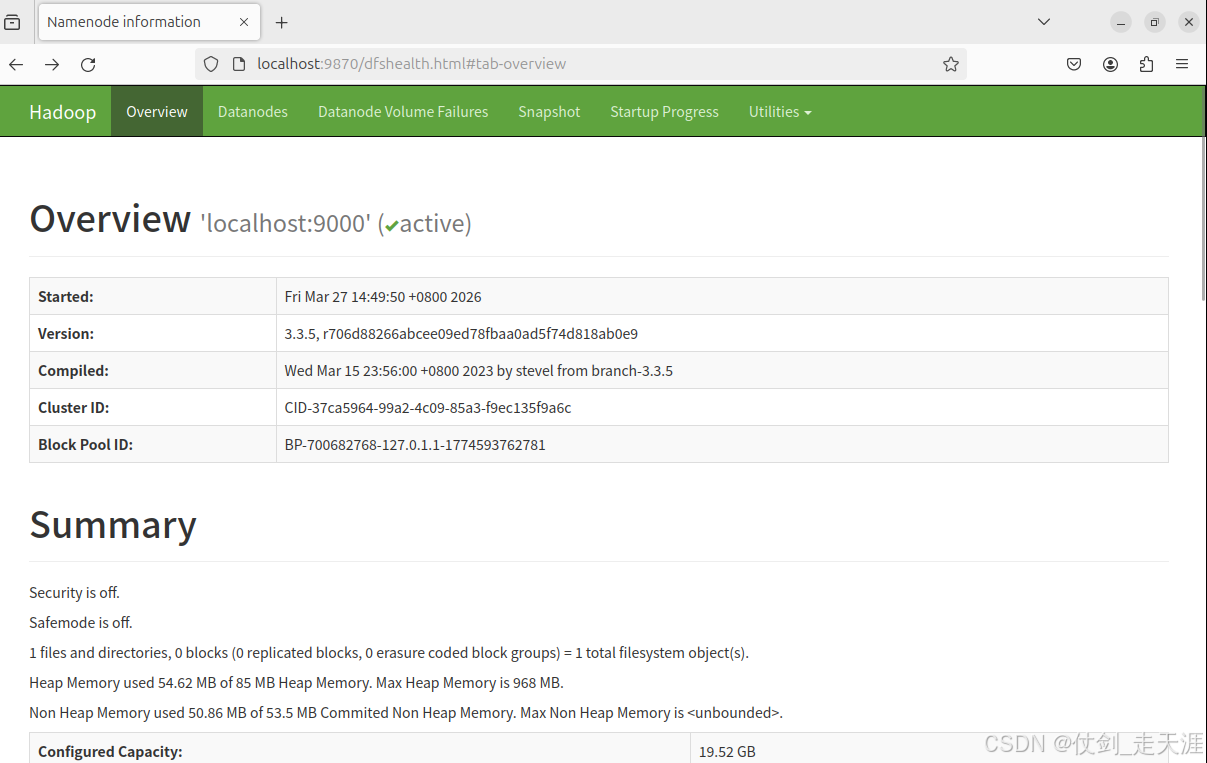
Task: Switch to the Datanodes tab
Action: pyautogui.click(x=253, y=112)
